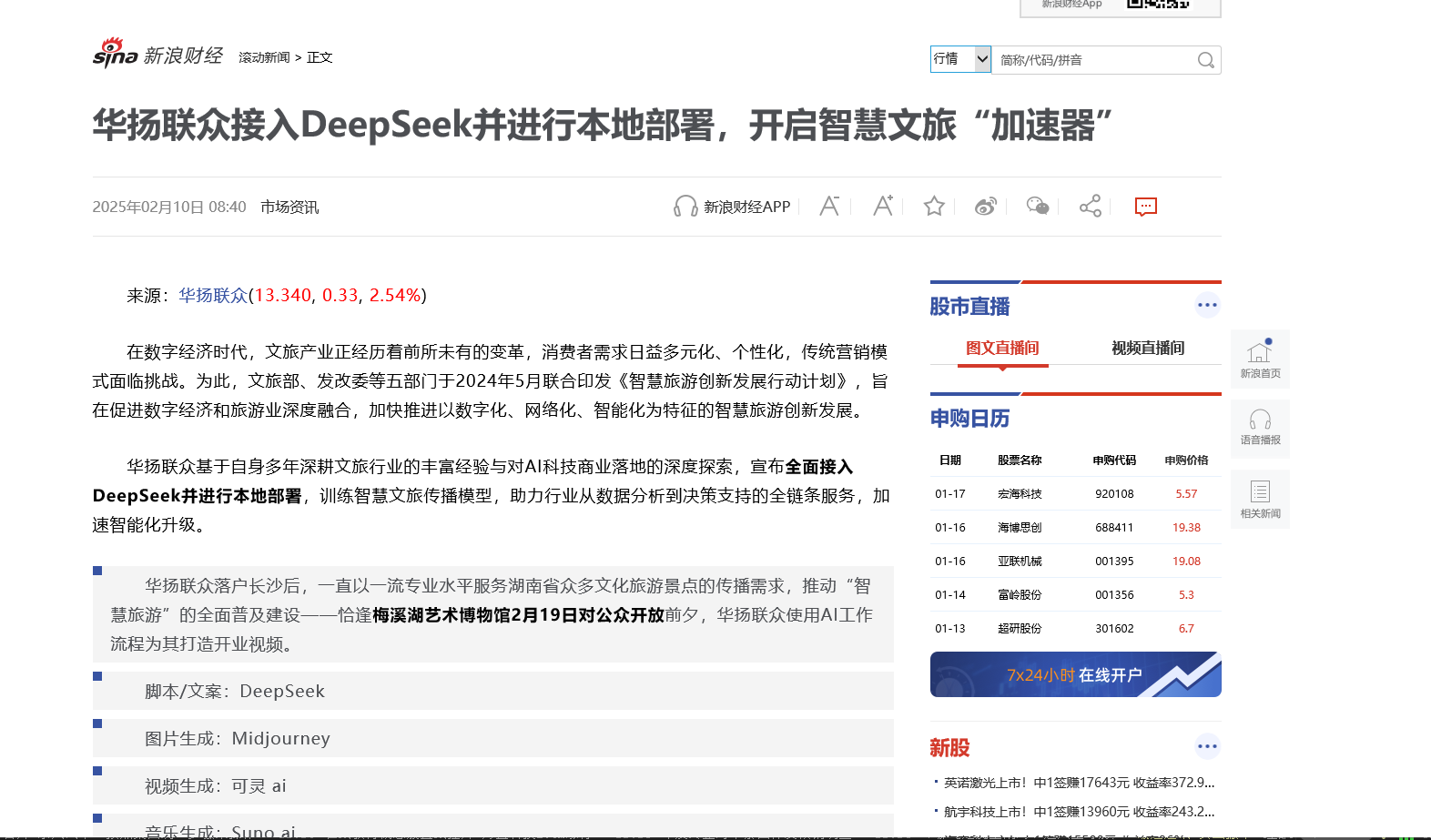Click the 申购价格 column header
The width and height of the screenshot is (1431, 840).
point(1186,460)
